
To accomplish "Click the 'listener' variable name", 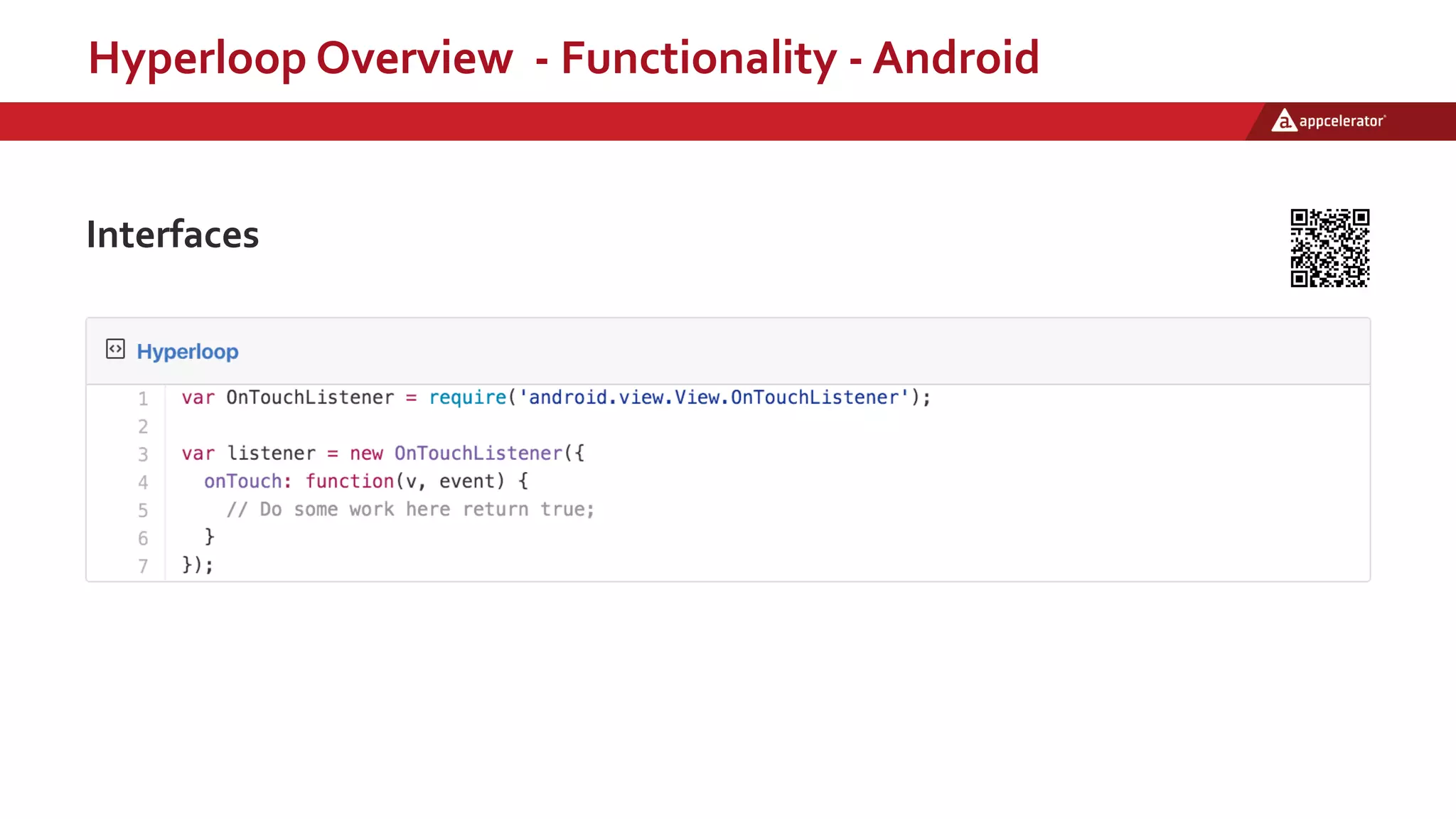I will point(271,454).
